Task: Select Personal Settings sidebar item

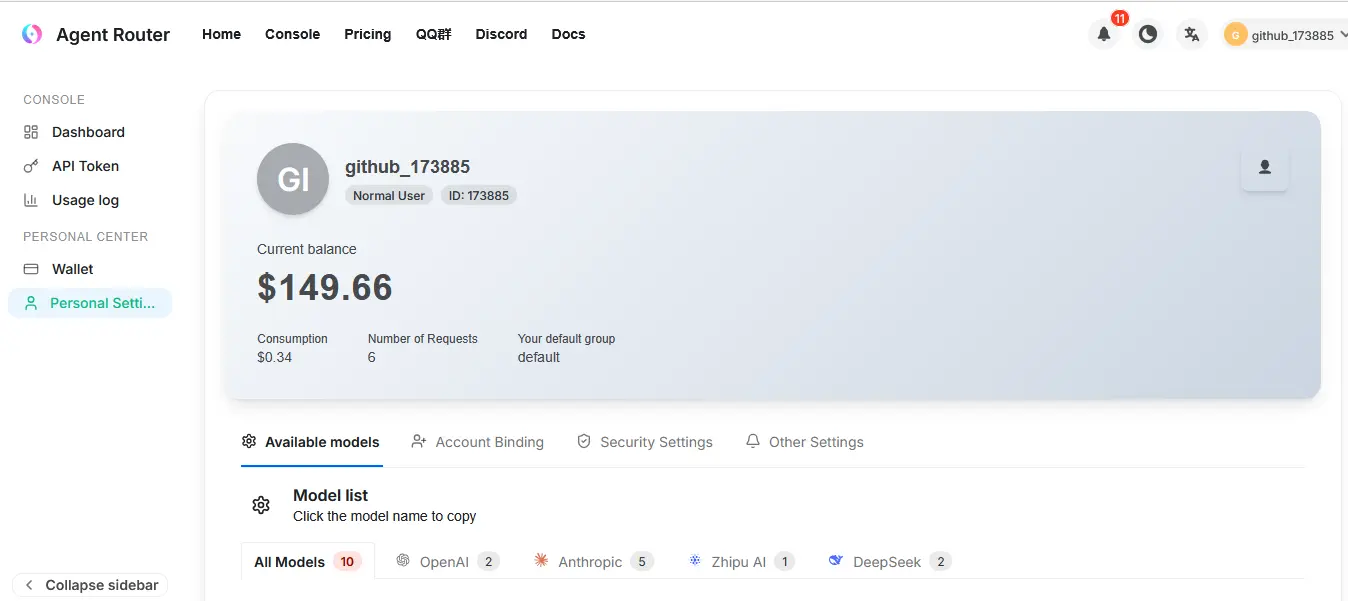Action: [90, 303]
